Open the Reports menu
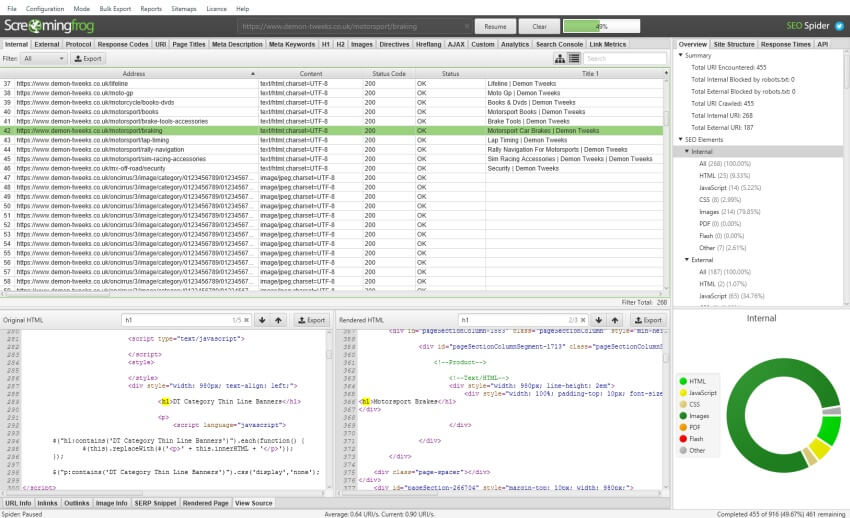Image resolution: width=850 pixels, height=518 pixels. pos(151,9)
